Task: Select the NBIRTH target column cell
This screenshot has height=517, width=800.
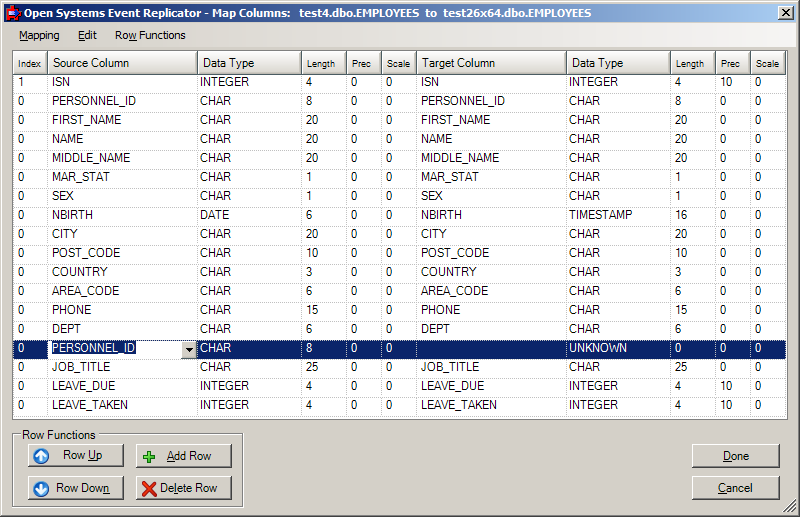Action: tap(491, 215)
